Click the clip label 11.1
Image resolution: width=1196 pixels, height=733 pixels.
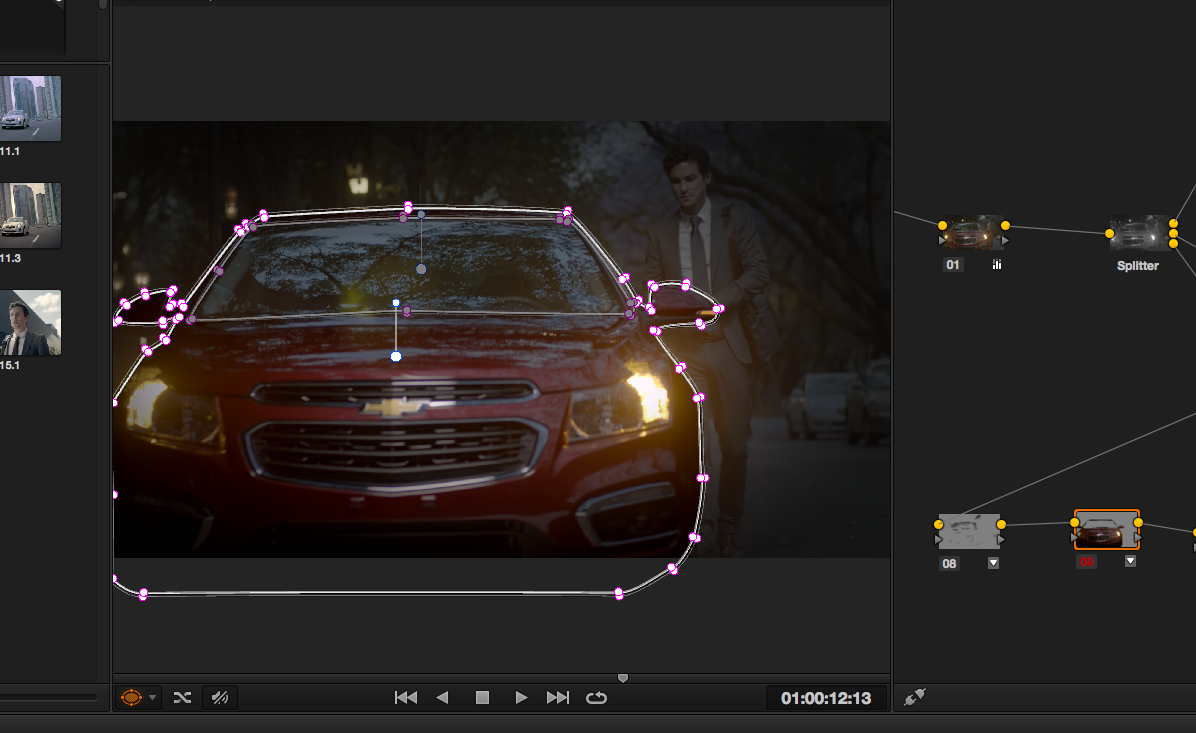click(10, 151)
